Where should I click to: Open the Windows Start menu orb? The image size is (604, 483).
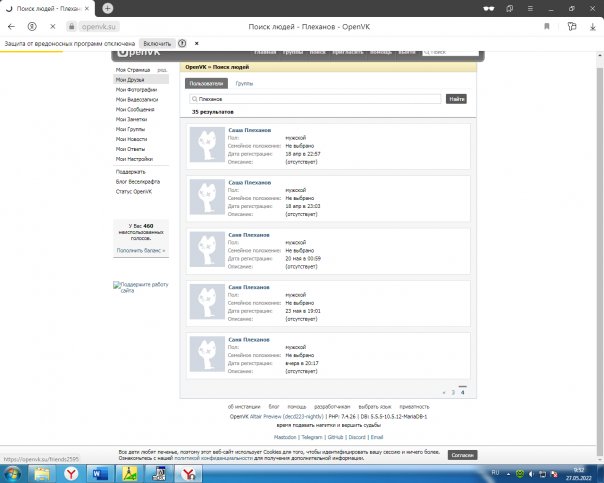point(12,473)
